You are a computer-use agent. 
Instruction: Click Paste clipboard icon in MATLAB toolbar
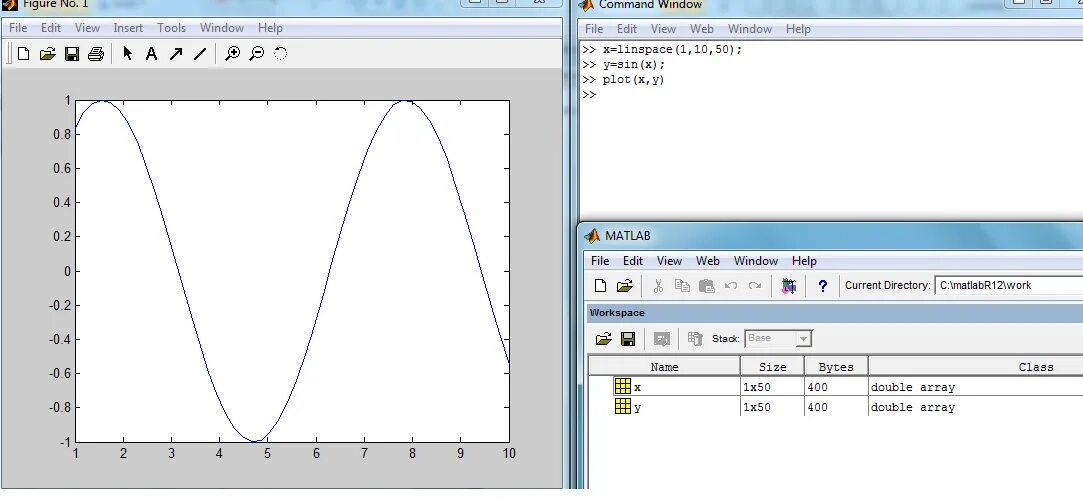pos(706,285)
